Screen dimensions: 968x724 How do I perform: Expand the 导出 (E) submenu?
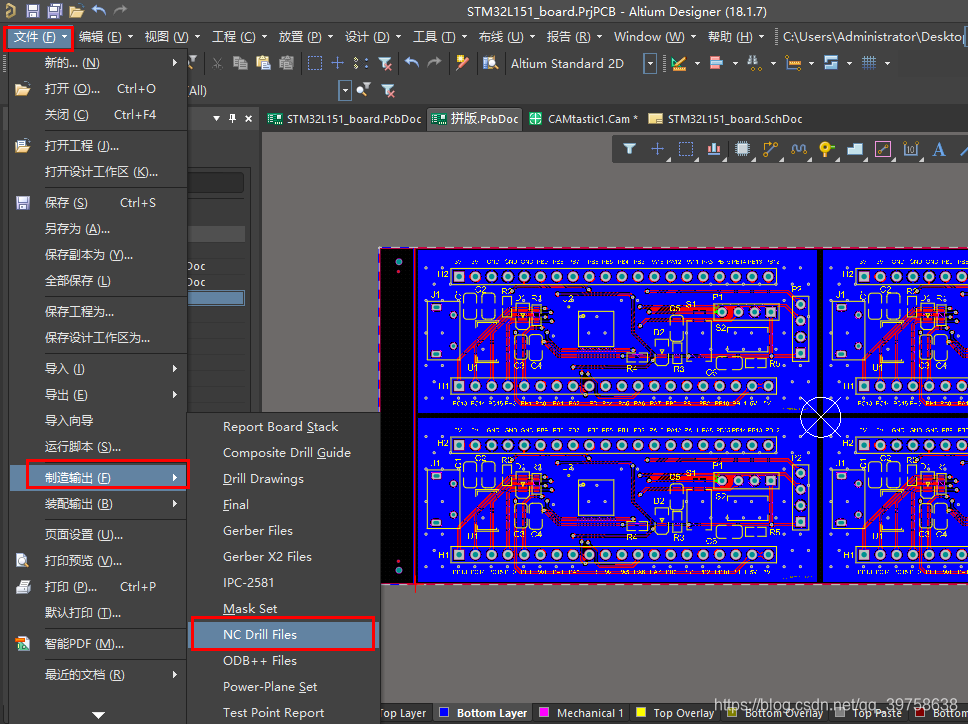click(175, 394)
